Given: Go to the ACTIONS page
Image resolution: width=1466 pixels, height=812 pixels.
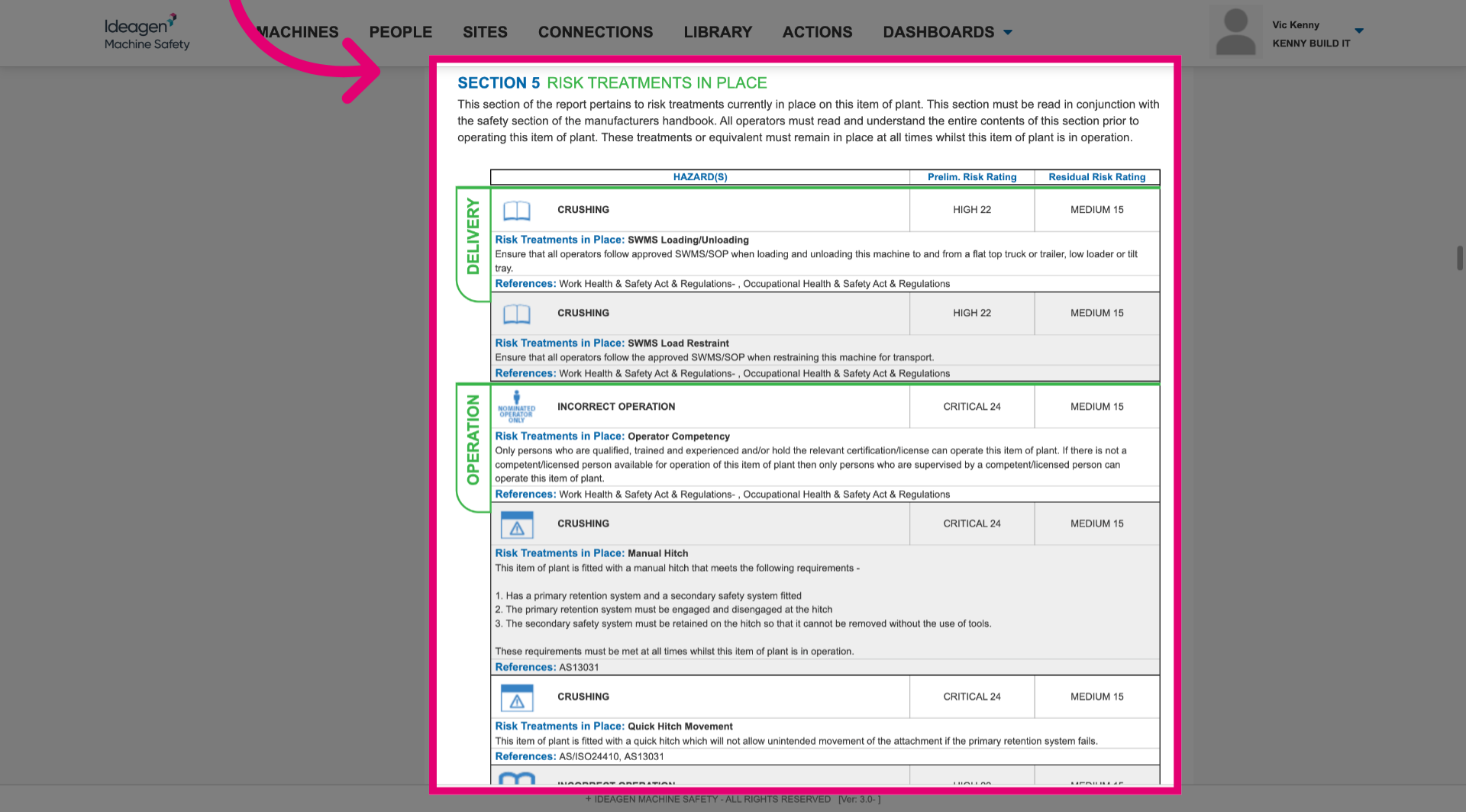Looking at the screenshot, I should click(817, 32).
